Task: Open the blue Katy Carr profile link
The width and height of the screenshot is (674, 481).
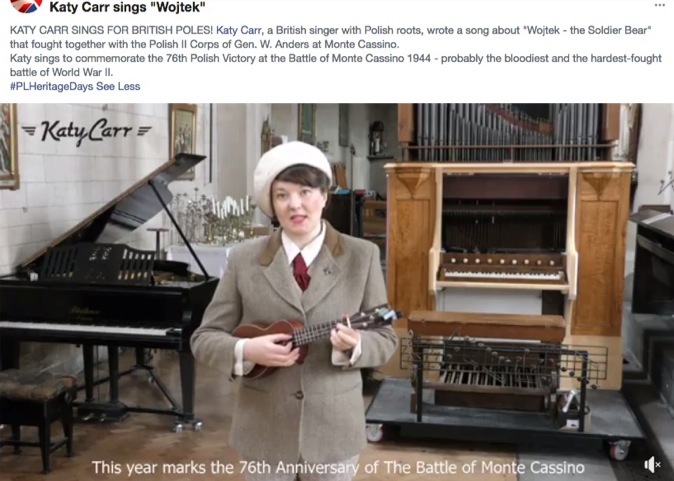Action: [x=238, y=30]
